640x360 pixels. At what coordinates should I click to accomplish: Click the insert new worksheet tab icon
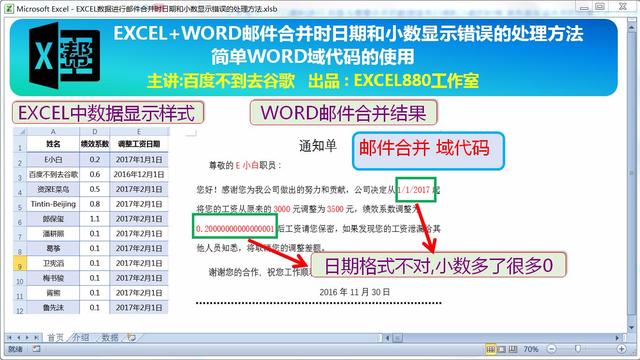point(131,338)
